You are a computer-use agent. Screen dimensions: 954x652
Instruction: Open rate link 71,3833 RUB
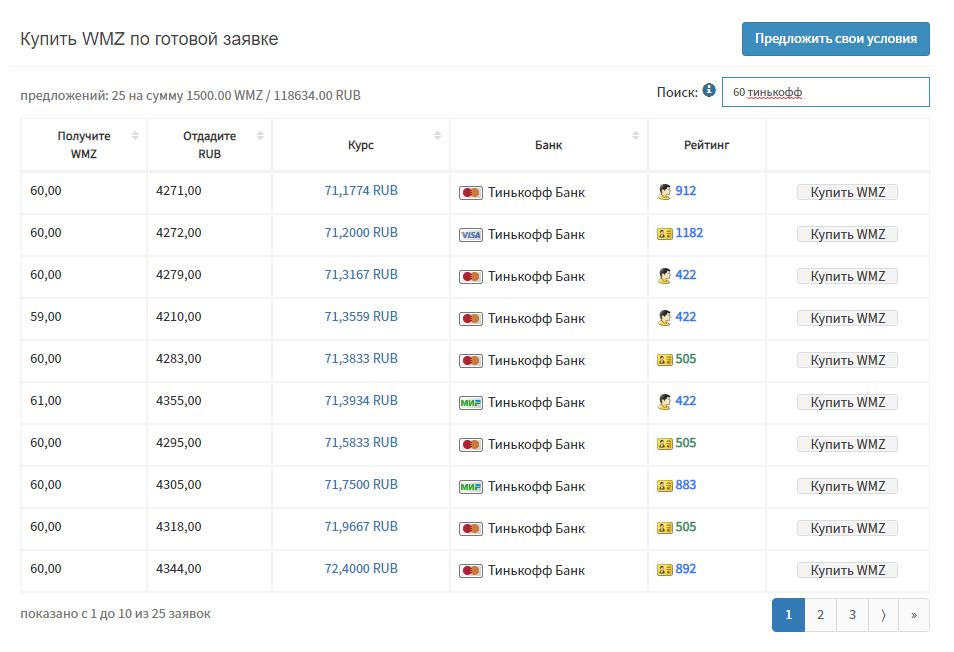361,359
